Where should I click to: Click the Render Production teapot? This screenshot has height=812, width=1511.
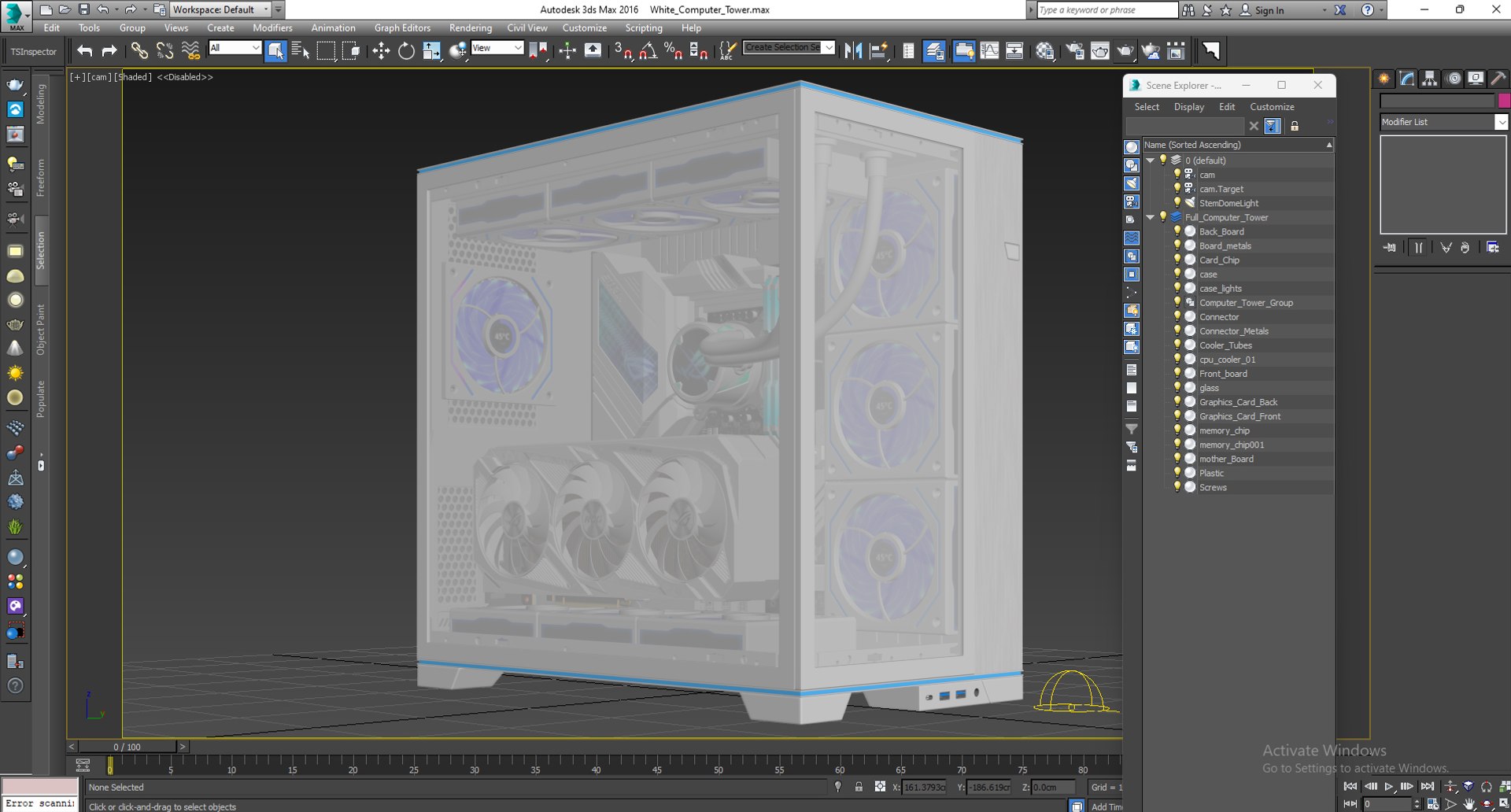tap(1125, 51)
